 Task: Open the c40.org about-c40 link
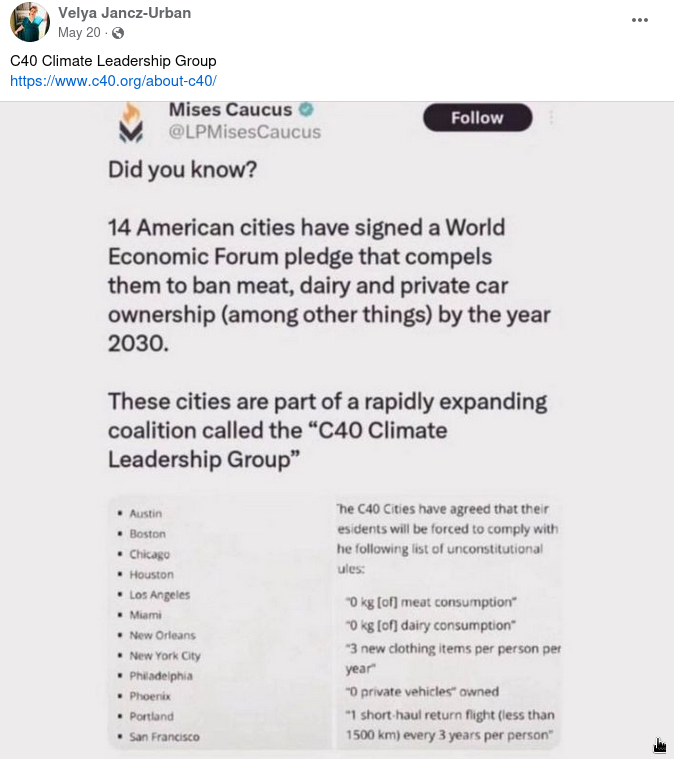[x=113, y=81]
